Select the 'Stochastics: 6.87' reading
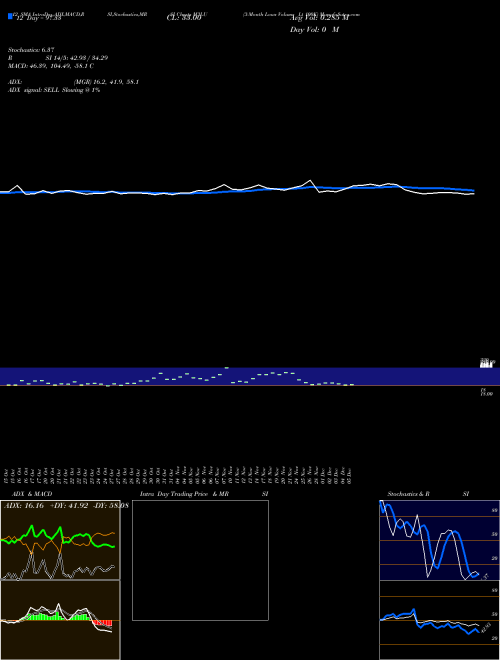 31,50
